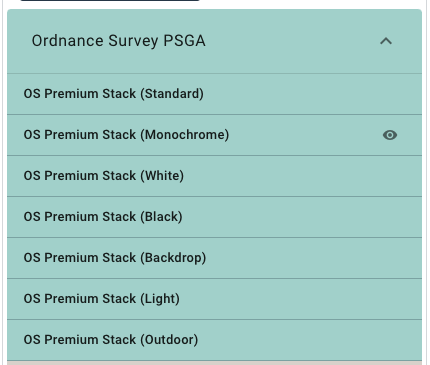Click empty header area beside the PSGA title
Viewport: 430px width, 365px height.
[x=290, y=41]
